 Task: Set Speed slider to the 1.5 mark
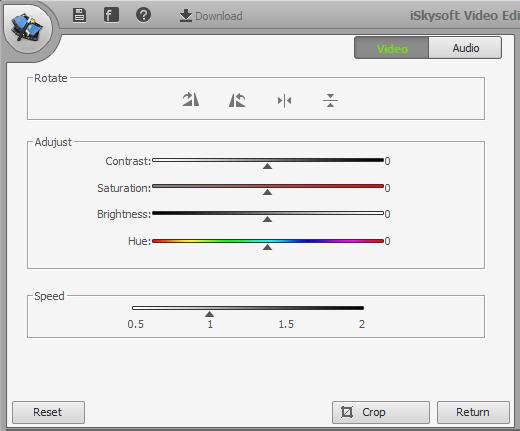(x=286, y=308)
